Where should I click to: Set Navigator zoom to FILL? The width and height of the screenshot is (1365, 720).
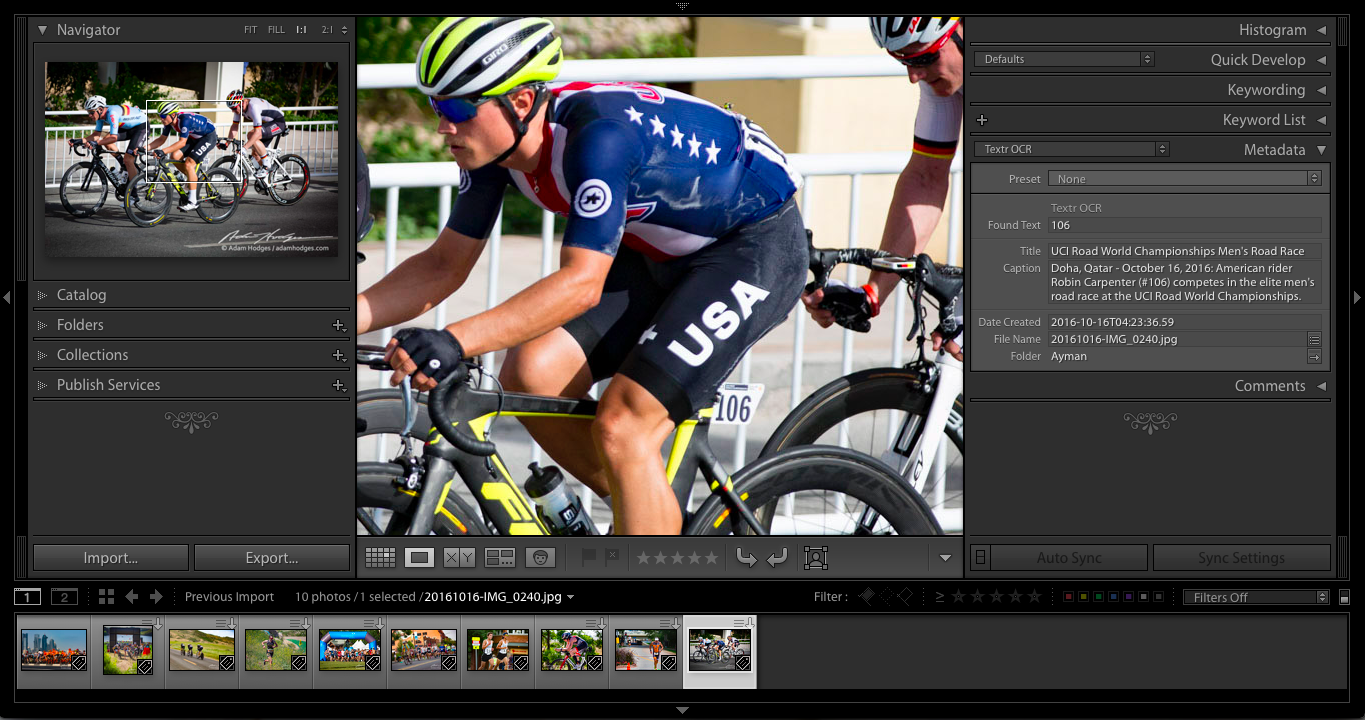pyautogui.click(x=276, y=30)
